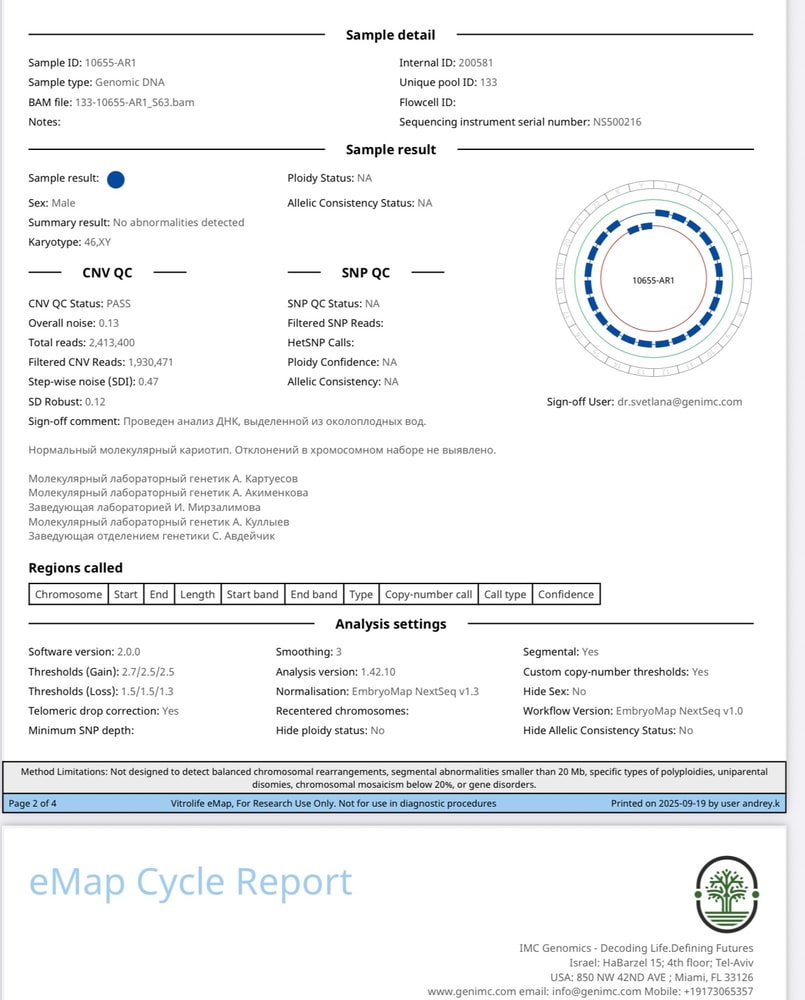Open the dr.svetlana@genimc.com sign-off email

(x=679, y=402)
